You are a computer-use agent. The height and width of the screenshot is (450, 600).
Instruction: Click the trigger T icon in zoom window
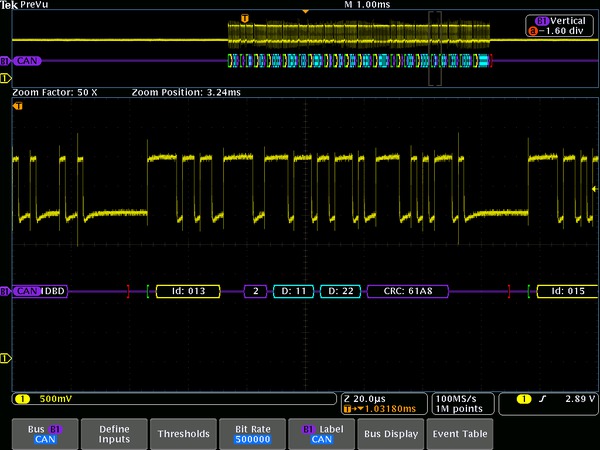[17, 105]
